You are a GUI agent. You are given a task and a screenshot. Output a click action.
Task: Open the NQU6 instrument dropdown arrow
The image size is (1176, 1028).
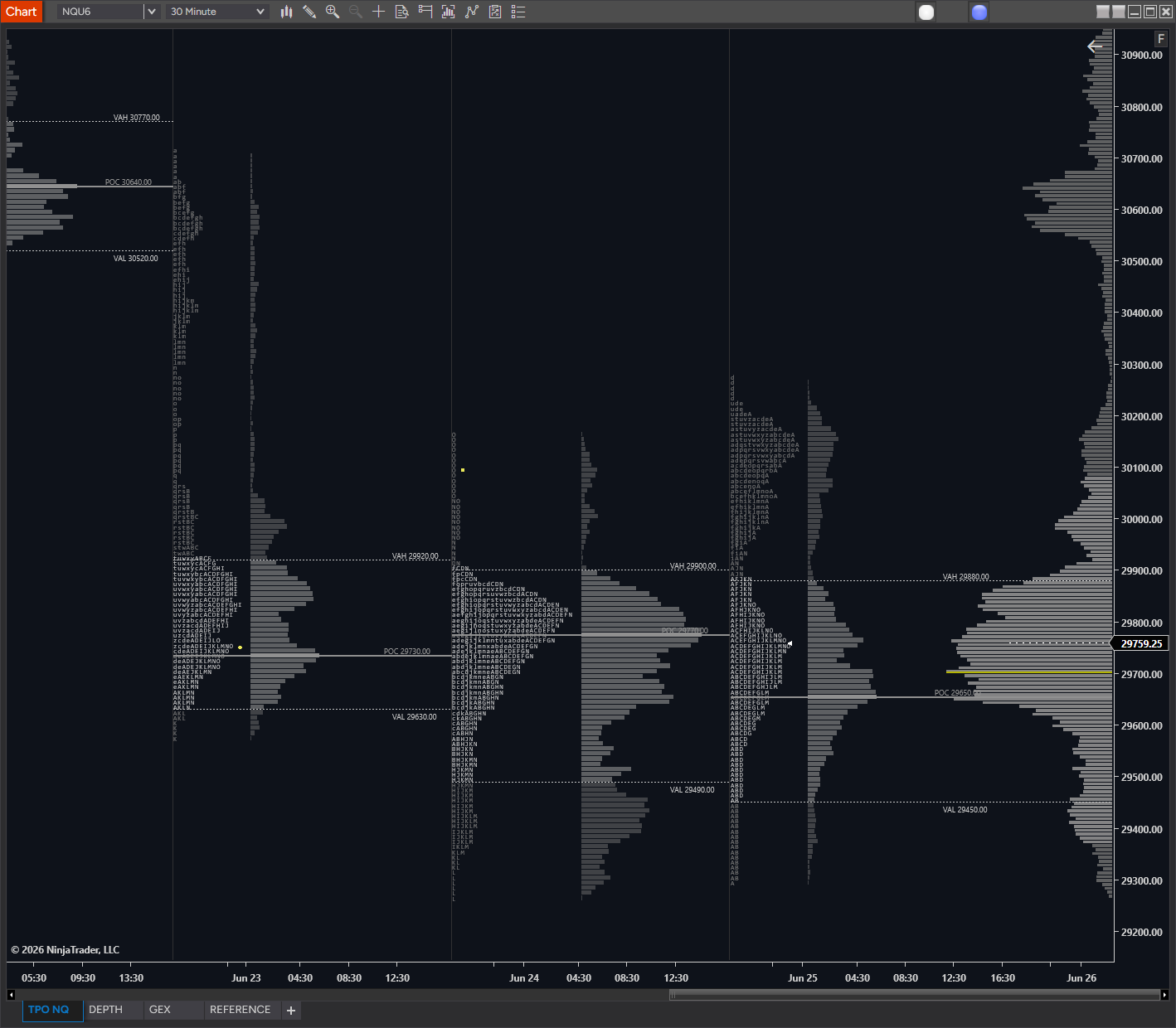pos(151,12)
